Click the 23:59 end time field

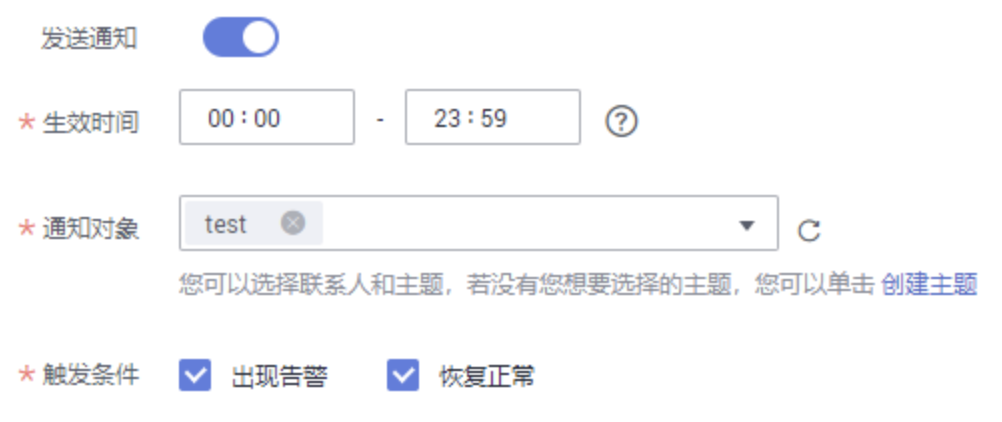tap(493, 117)
